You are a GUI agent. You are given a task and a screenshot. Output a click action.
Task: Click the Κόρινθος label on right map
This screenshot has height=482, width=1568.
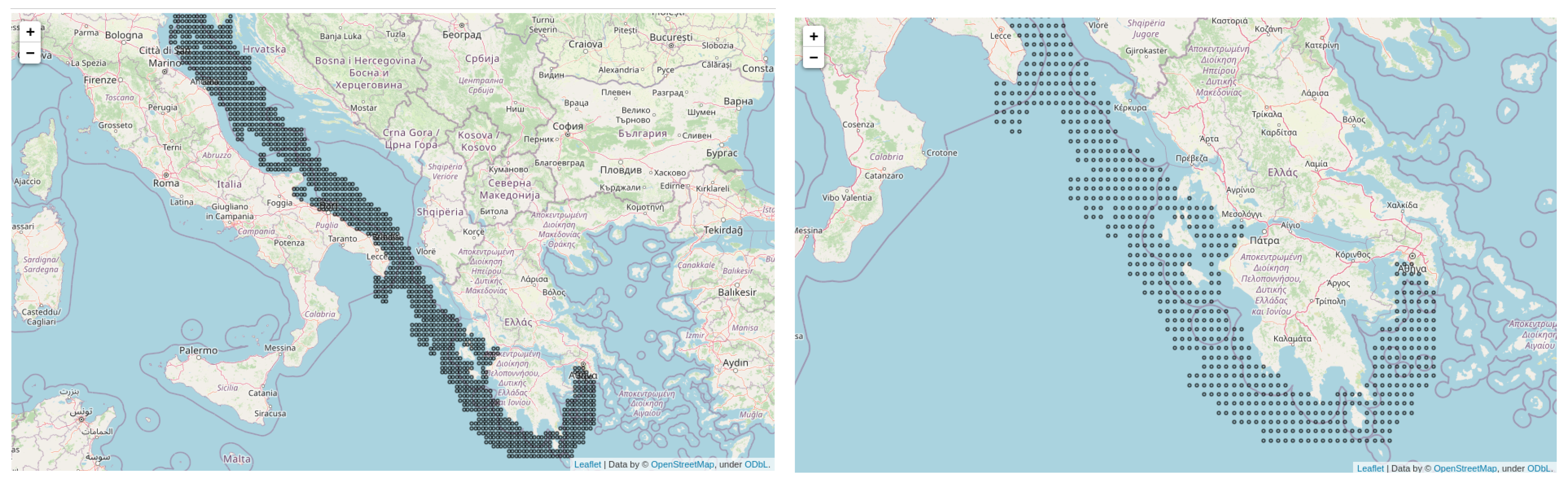pos(1352,255)
